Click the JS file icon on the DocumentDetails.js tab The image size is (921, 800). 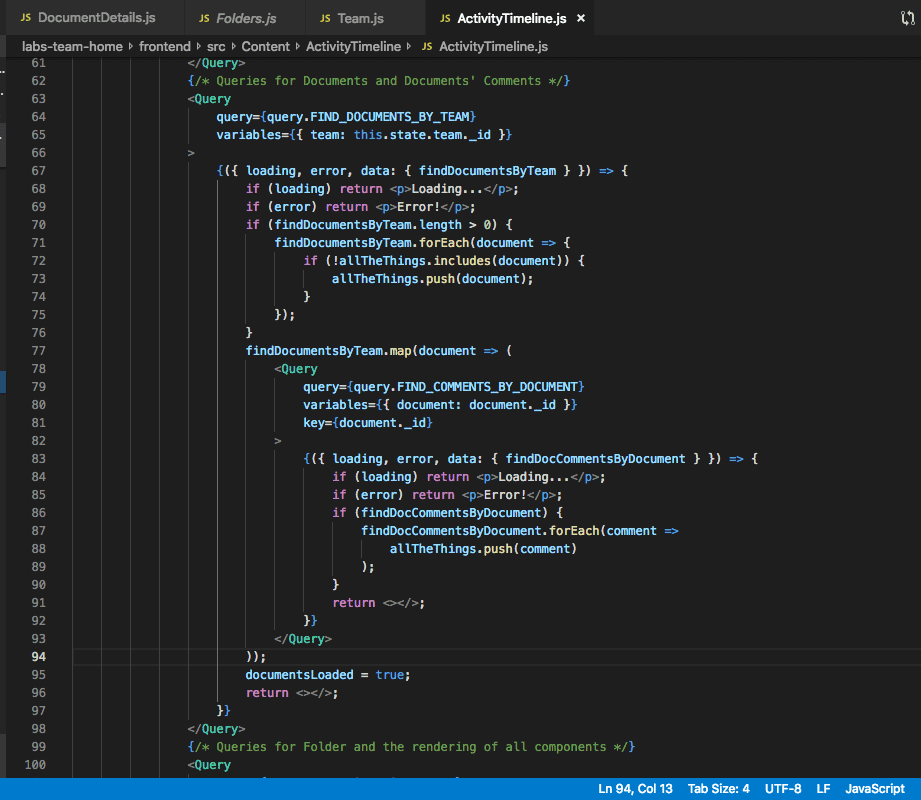pyautogui.click(x=27, y=19)
